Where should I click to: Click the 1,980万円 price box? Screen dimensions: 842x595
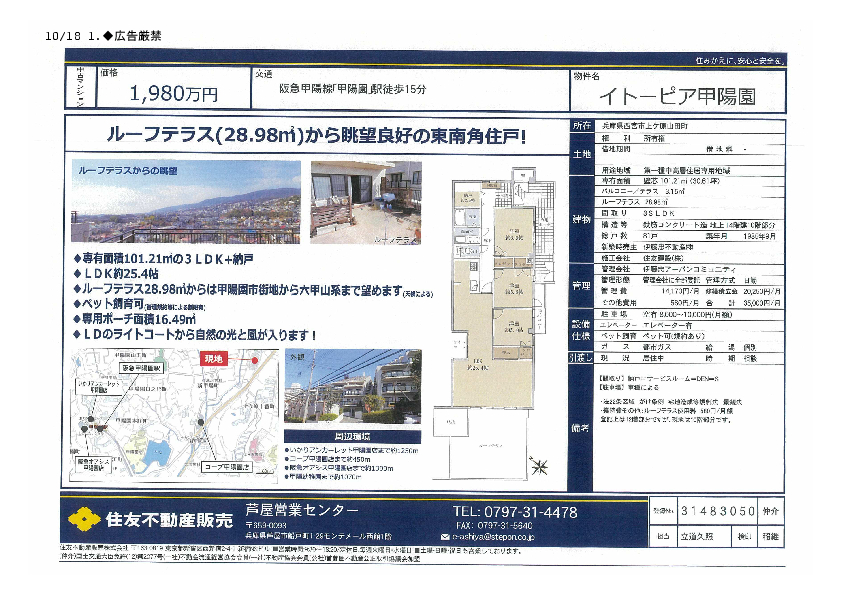174,94
